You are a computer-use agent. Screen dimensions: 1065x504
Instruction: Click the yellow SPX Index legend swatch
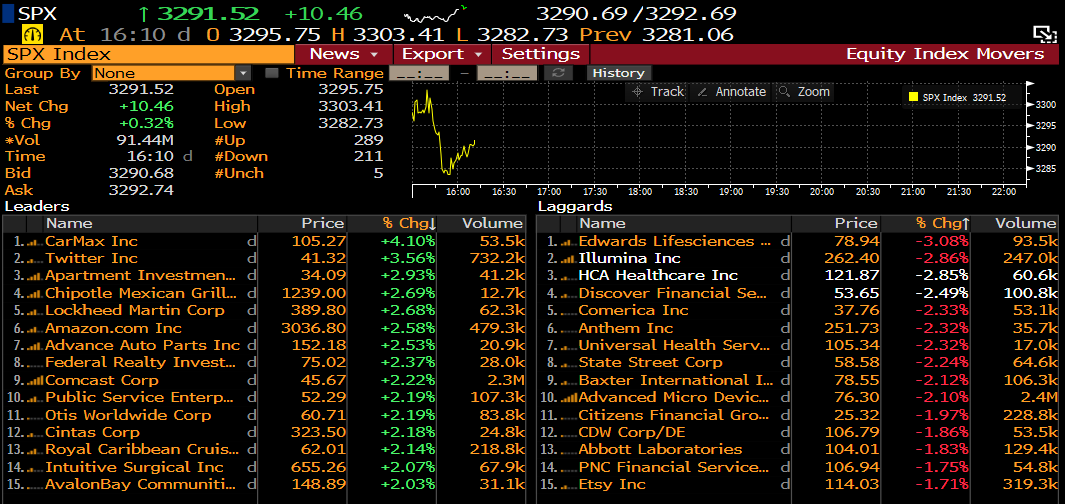914,98
